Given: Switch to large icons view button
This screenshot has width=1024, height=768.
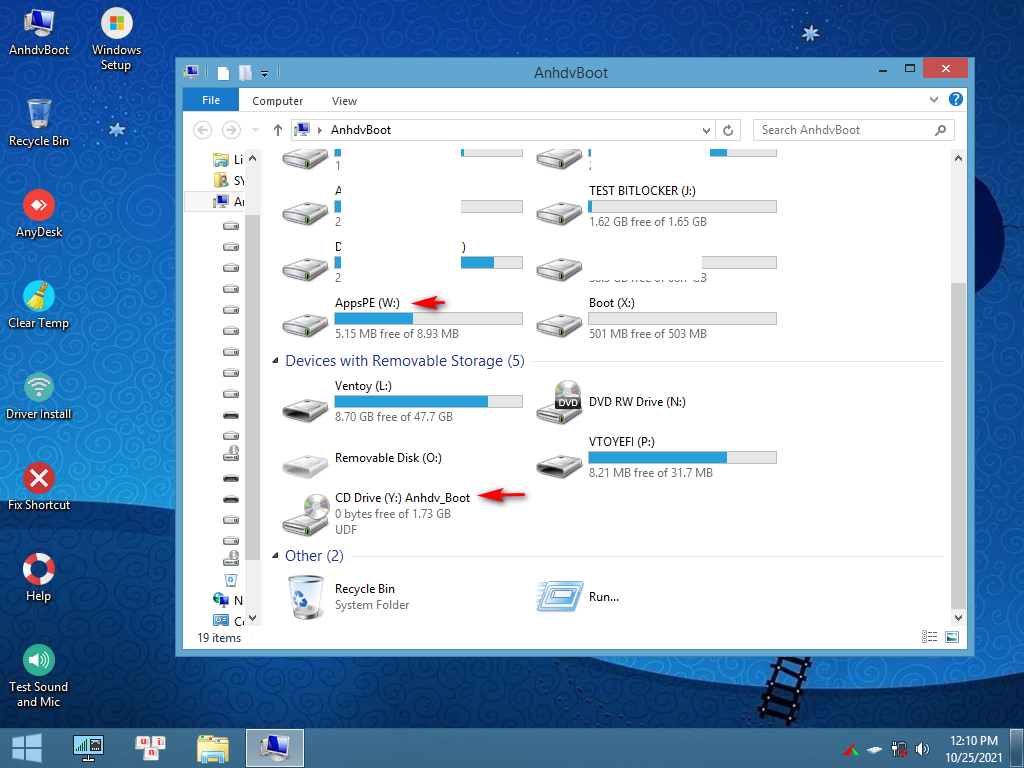Looking at the screenshot, I should pyautogui.click(x=952, y=637).
